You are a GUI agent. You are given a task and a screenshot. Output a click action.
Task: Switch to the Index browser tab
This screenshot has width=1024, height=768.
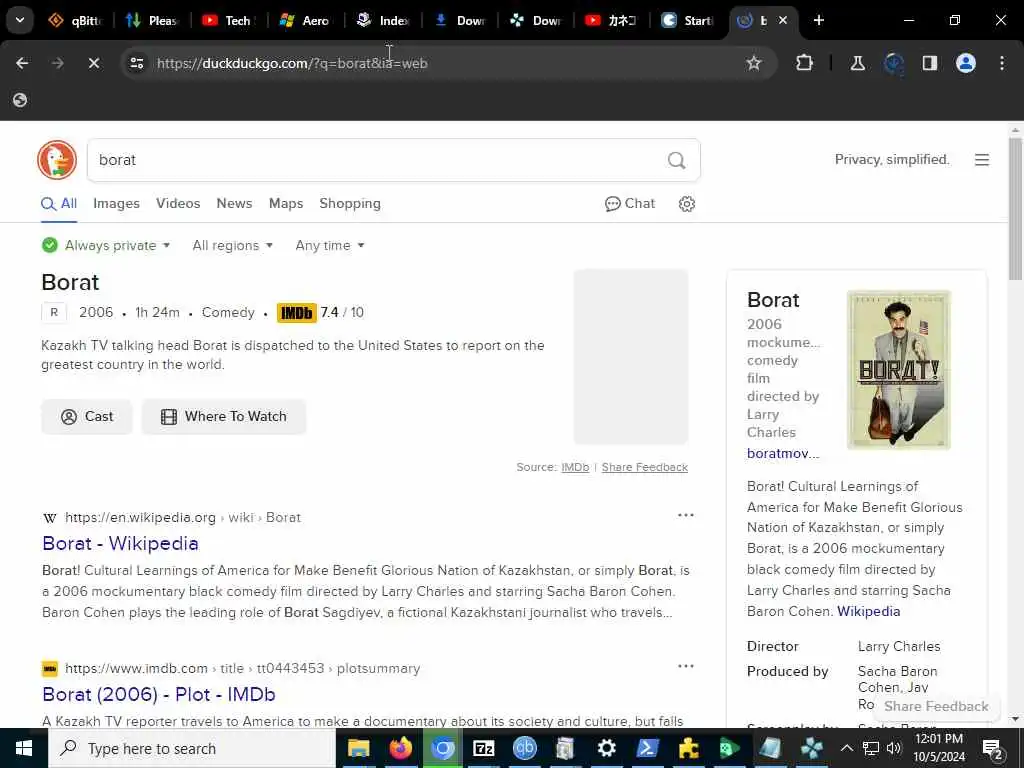coord(383,20)
